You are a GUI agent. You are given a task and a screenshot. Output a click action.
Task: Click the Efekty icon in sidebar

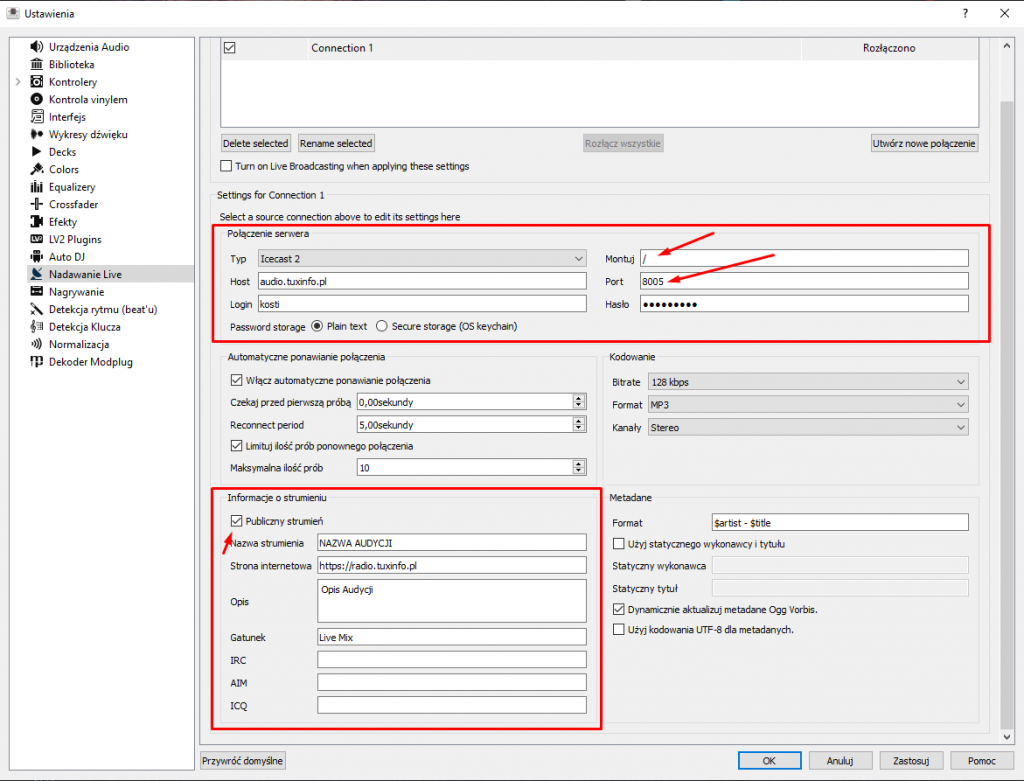click(x=37, y=221)
